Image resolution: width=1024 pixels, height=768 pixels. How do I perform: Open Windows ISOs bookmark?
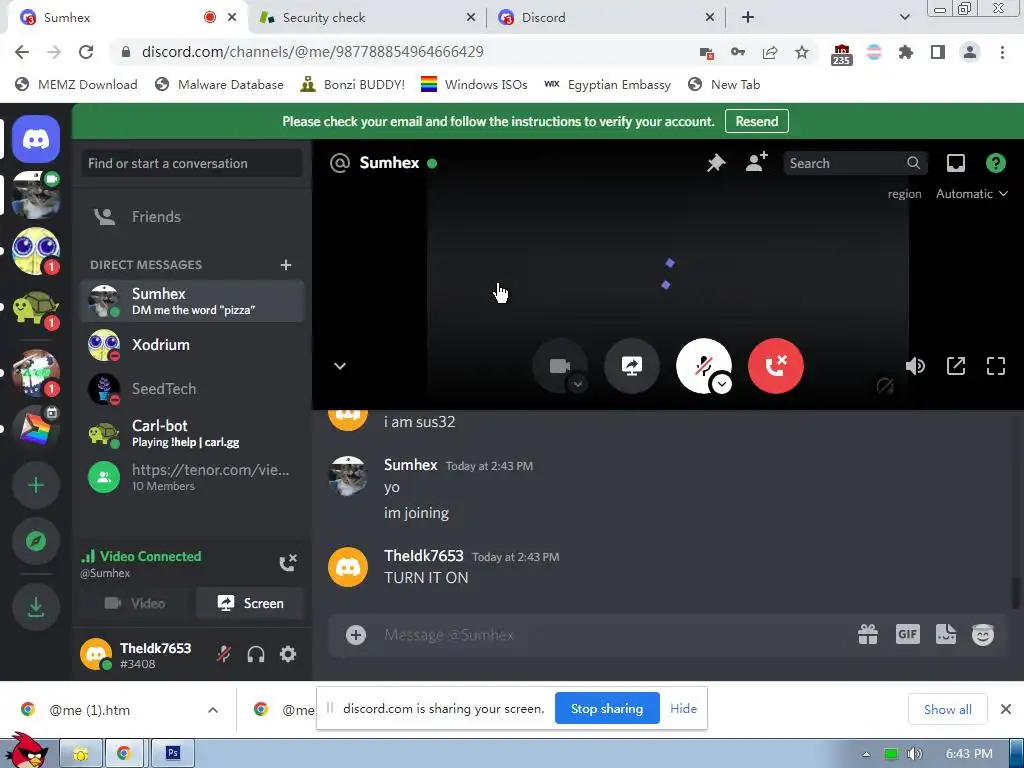(x=473, y=85)
